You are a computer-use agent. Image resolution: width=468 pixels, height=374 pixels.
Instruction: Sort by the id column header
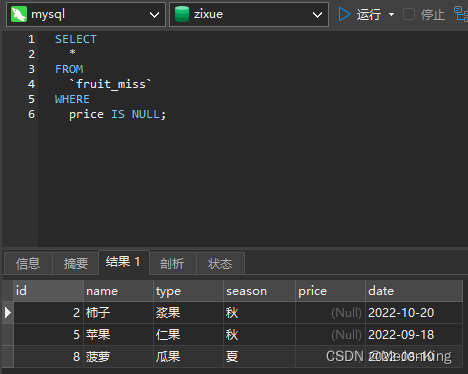[x=48, y=291]
